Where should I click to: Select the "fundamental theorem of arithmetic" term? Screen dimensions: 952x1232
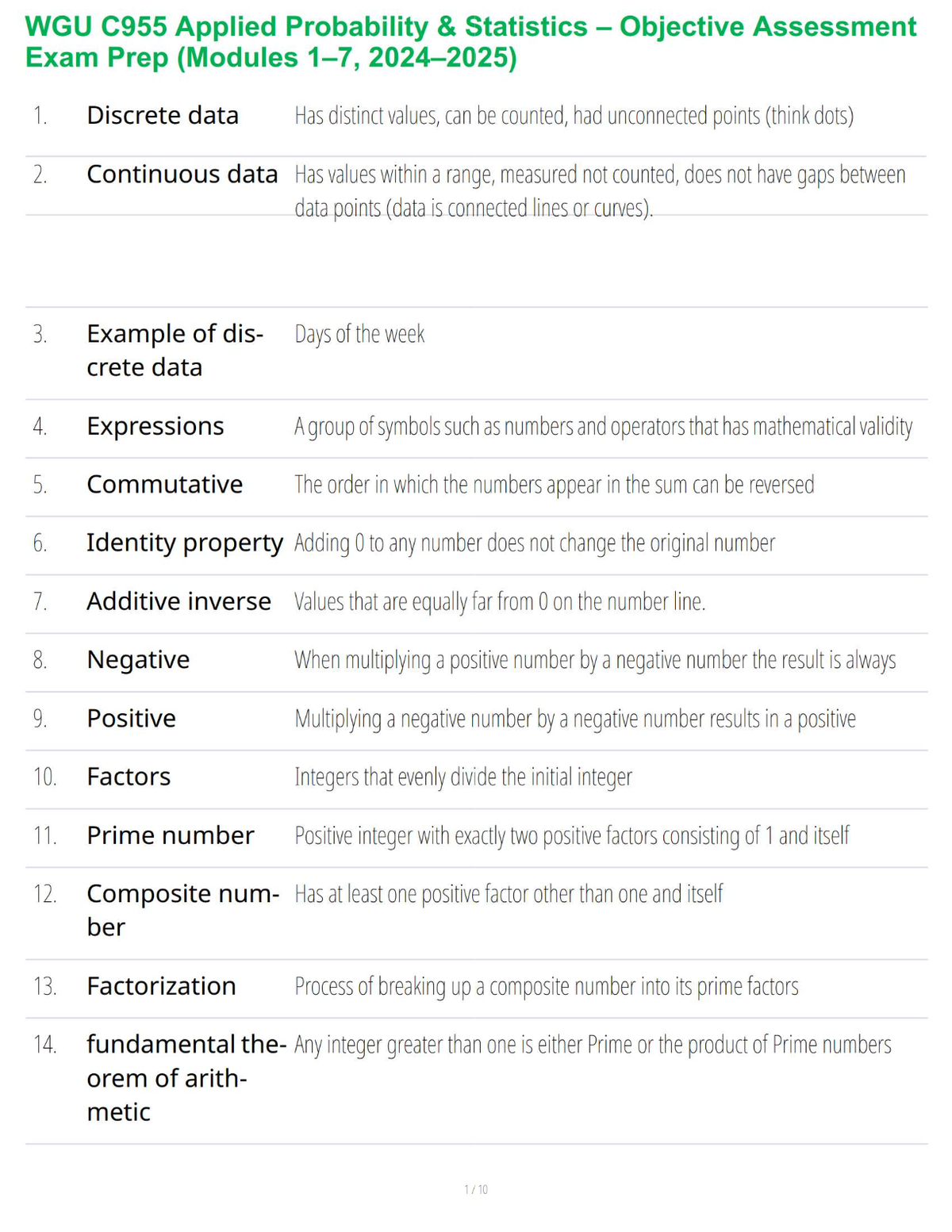pyautogui.click(x=186, y=1078)
